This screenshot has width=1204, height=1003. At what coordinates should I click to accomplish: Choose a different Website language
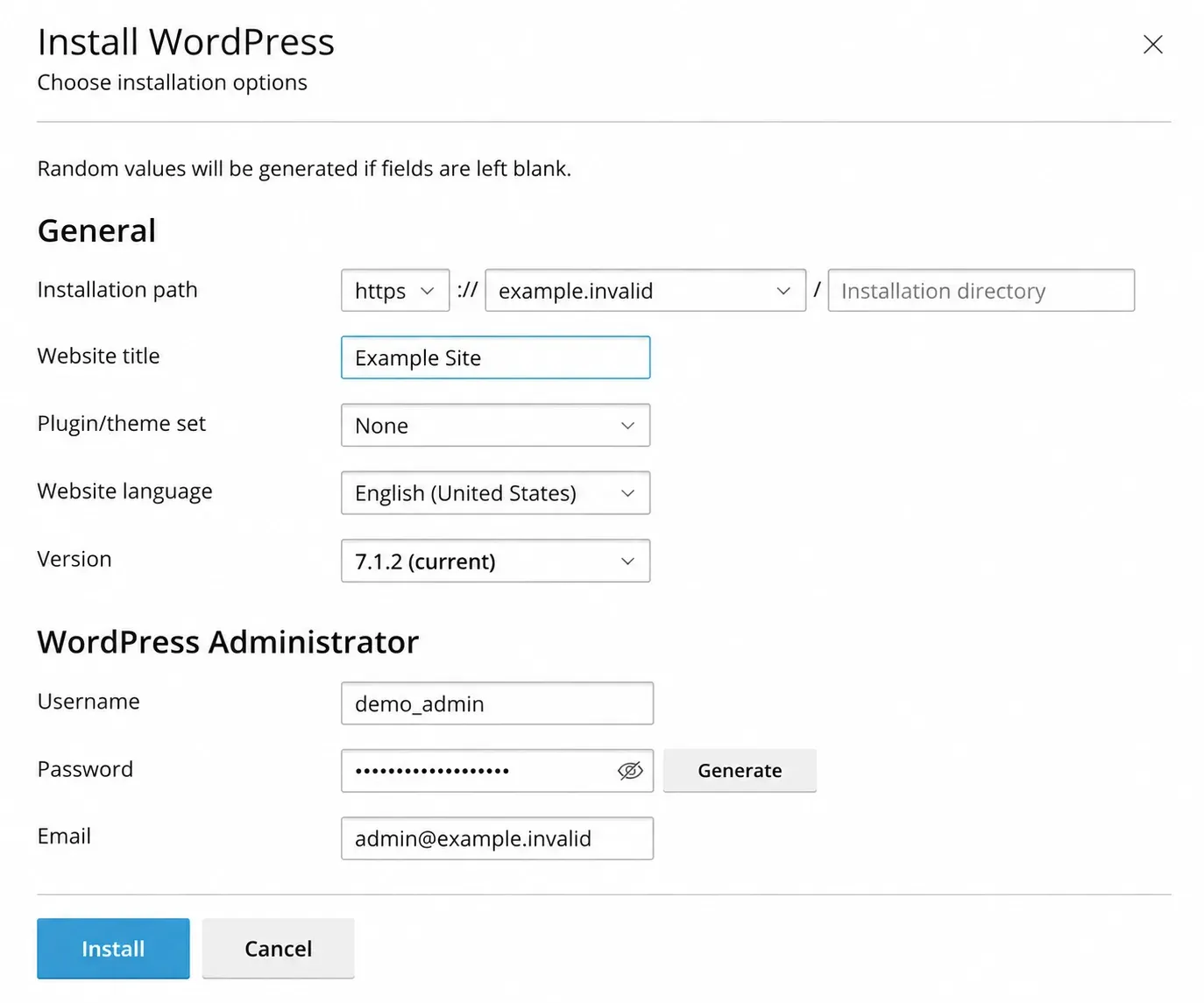coord(496,493)
